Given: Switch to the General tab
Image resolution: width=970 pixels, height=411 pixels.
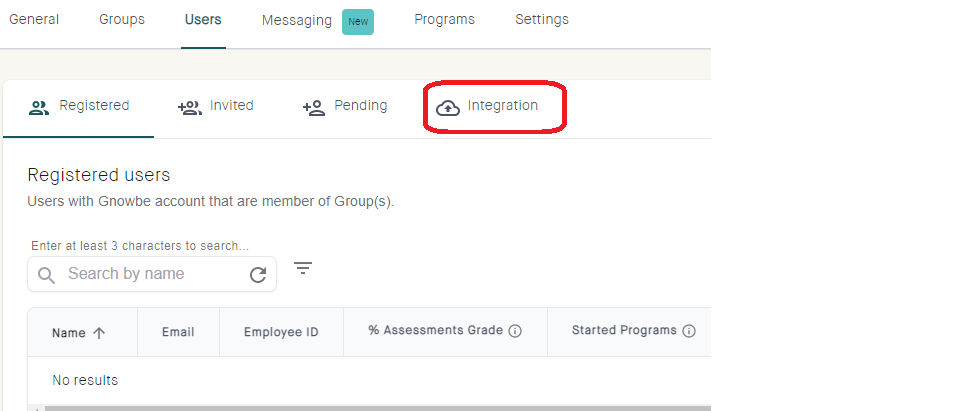Looking at the screenshot, I should 34,19.
